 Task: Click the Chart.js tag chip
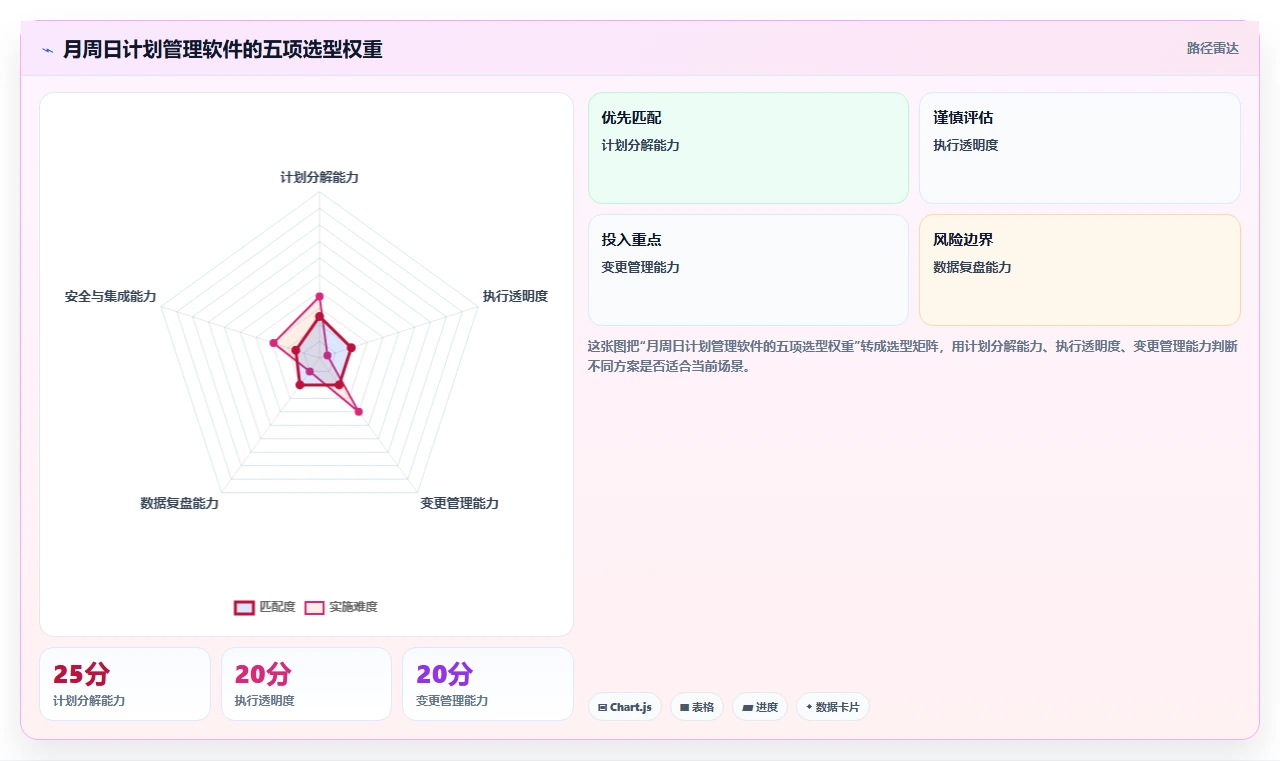tap(624, 707)
